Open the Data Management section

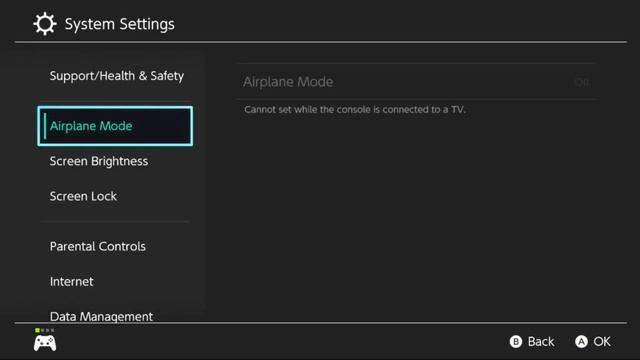[x=101, y=316]
